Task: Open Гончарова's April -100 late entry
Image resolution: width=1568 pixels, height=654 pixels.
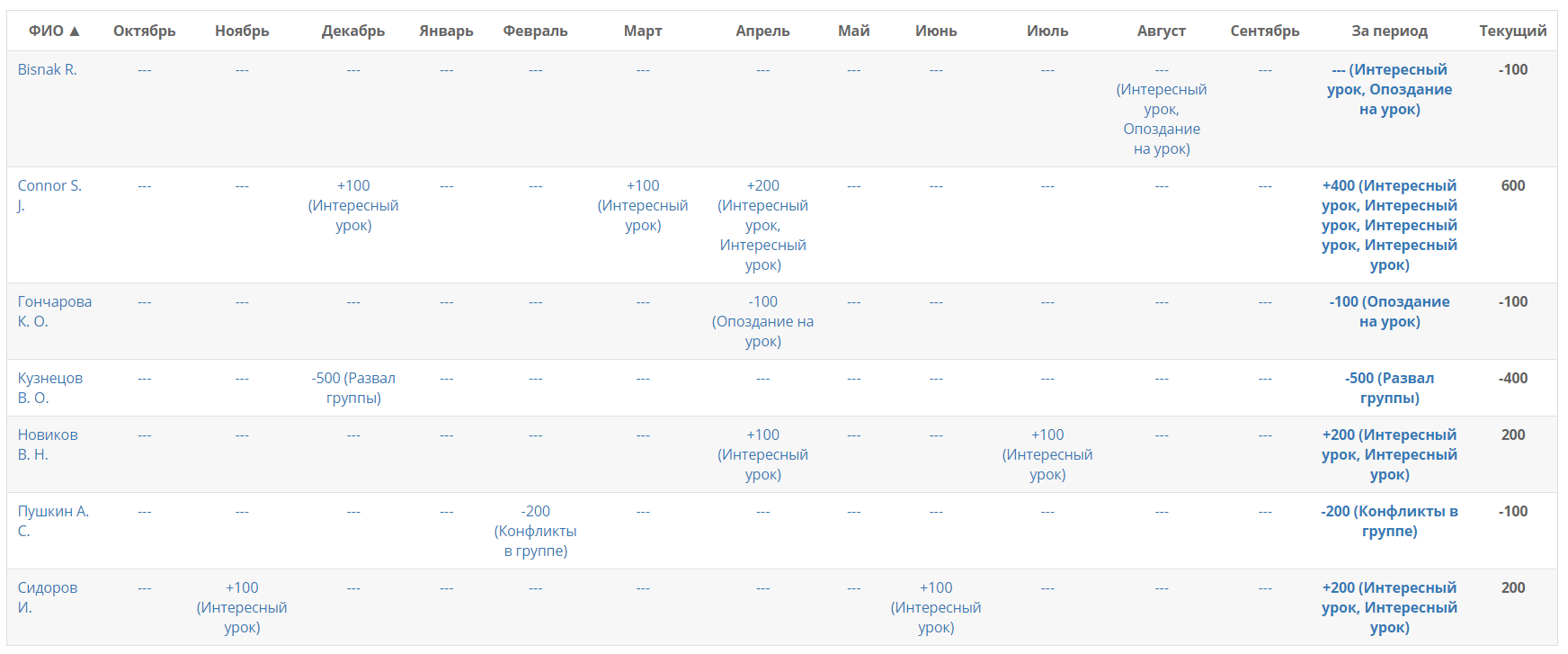Action: click(x=762, y=321)
